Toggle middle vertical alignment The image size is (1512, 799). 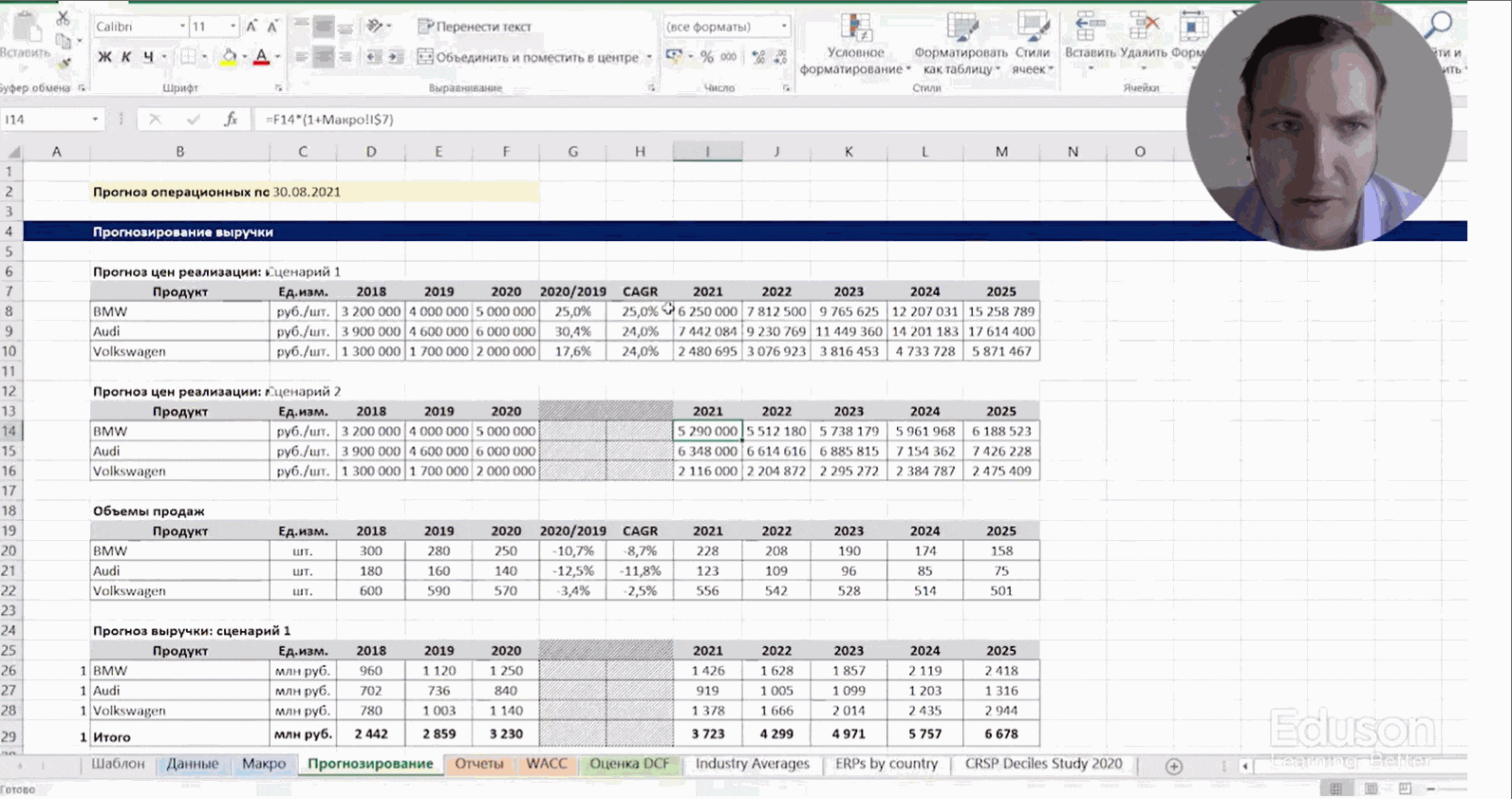pos(324,26)
